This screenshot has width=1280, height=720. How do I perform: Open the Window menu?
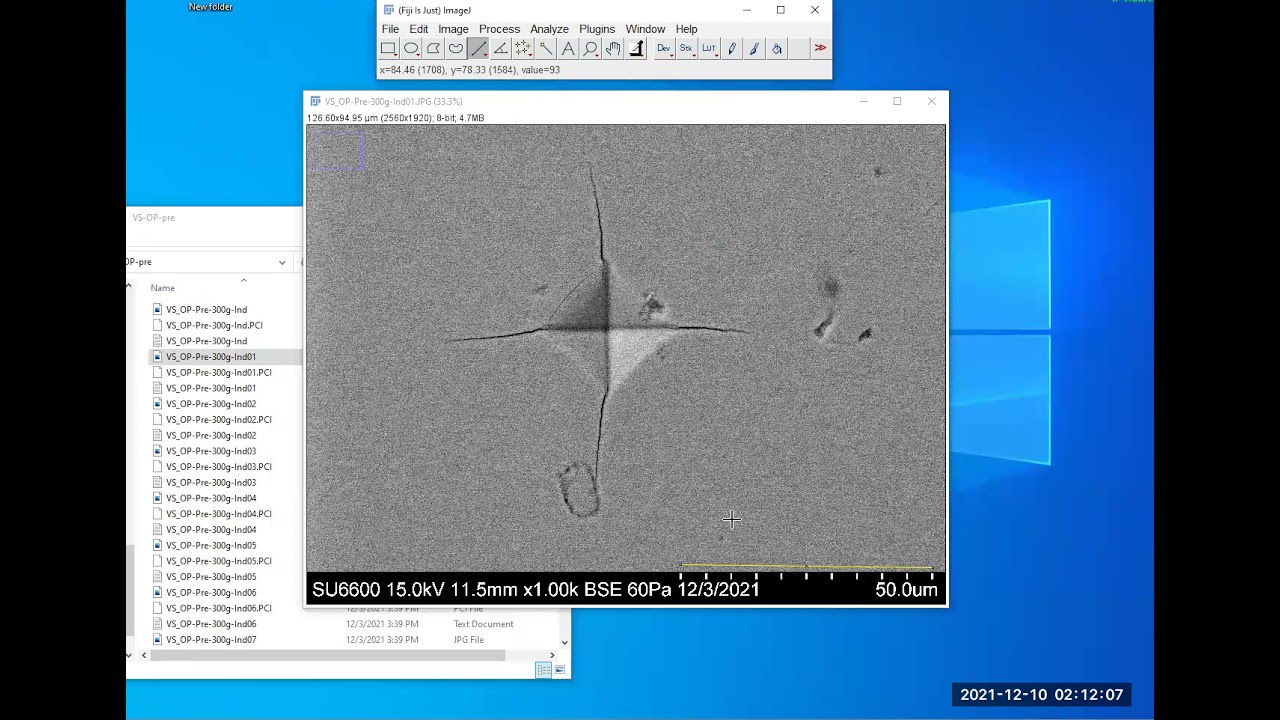(645, 29)
